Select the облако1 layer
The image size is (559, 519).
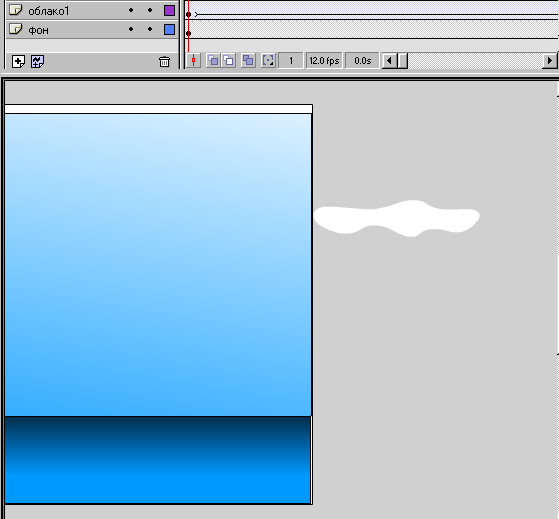click(x=92, y=10)
